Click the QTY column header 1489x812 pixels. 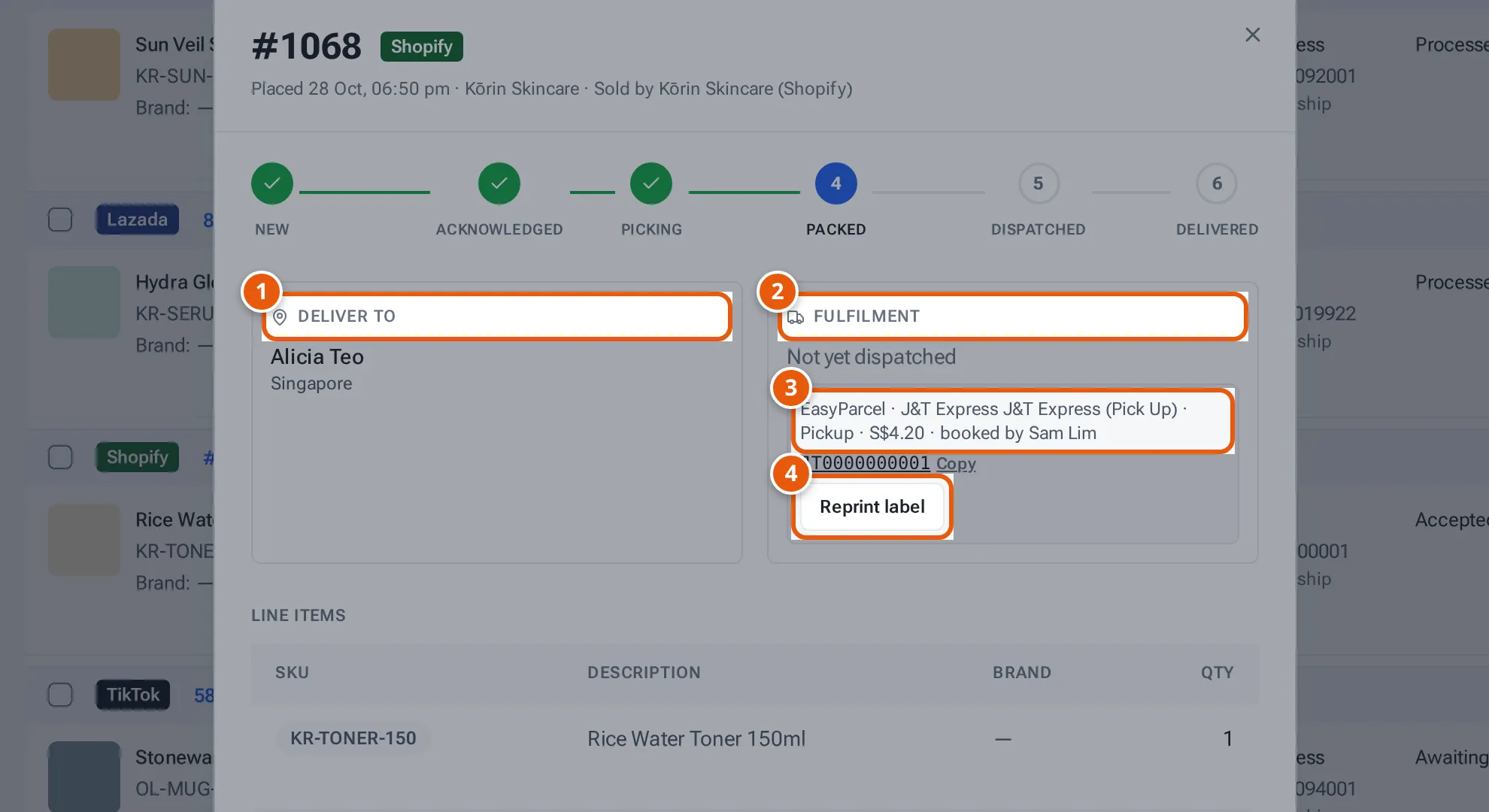[x=1217, y=673]
